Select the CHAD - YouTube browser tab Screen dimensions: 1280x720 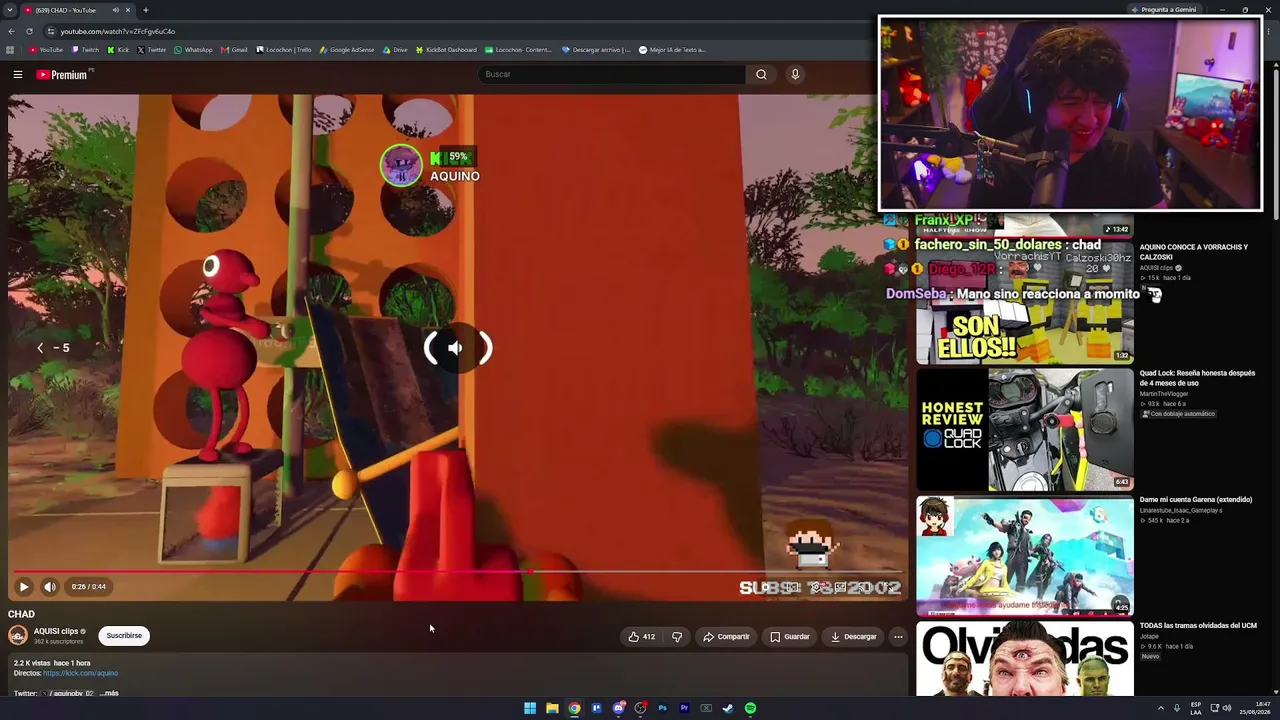coord(78,10)
